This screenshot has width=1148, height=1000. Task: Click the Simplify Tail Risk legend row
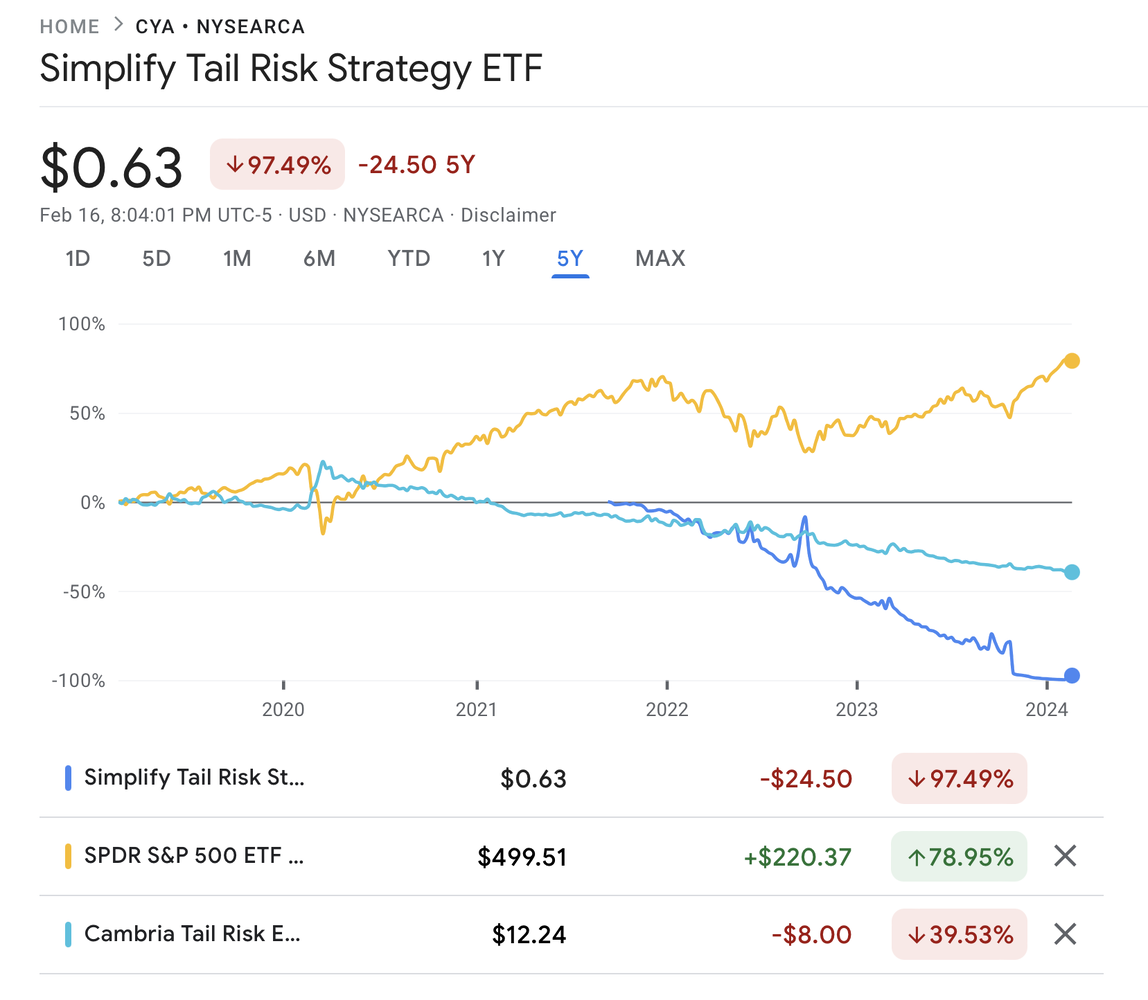point(194,778)
